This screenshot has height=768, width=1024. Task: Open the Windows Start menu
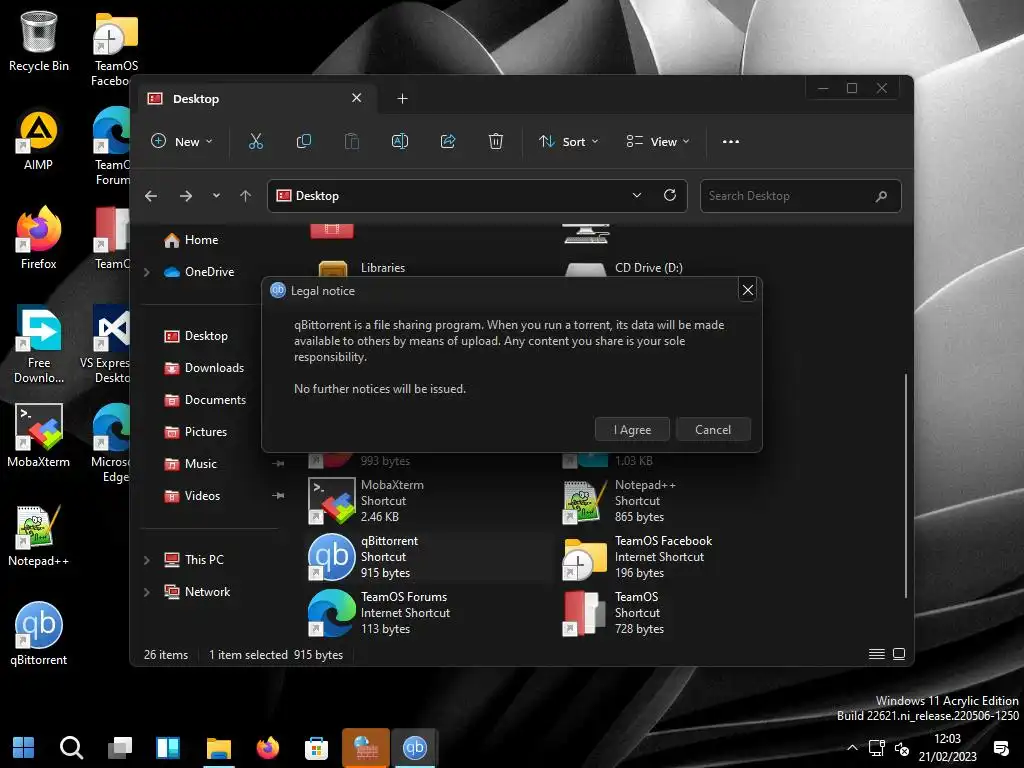coord(24,748)
